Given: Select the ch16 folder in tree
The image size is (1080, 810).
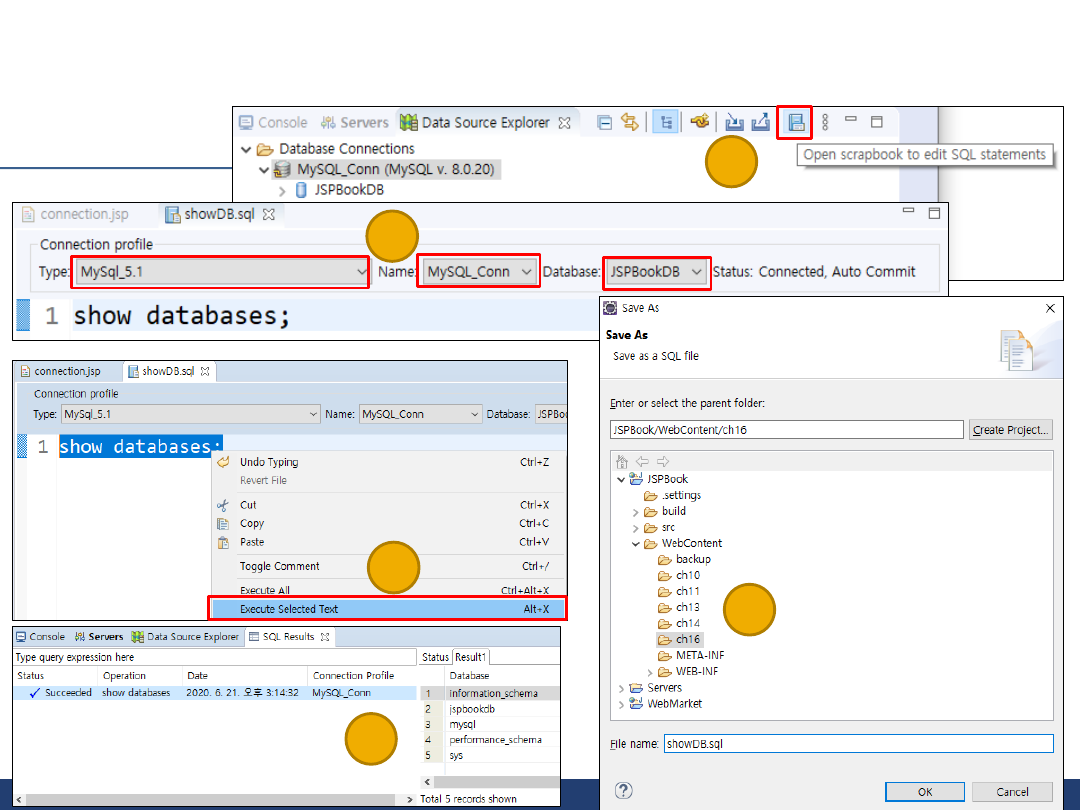Looking at the screenshot, I should [x=687, y=640].
